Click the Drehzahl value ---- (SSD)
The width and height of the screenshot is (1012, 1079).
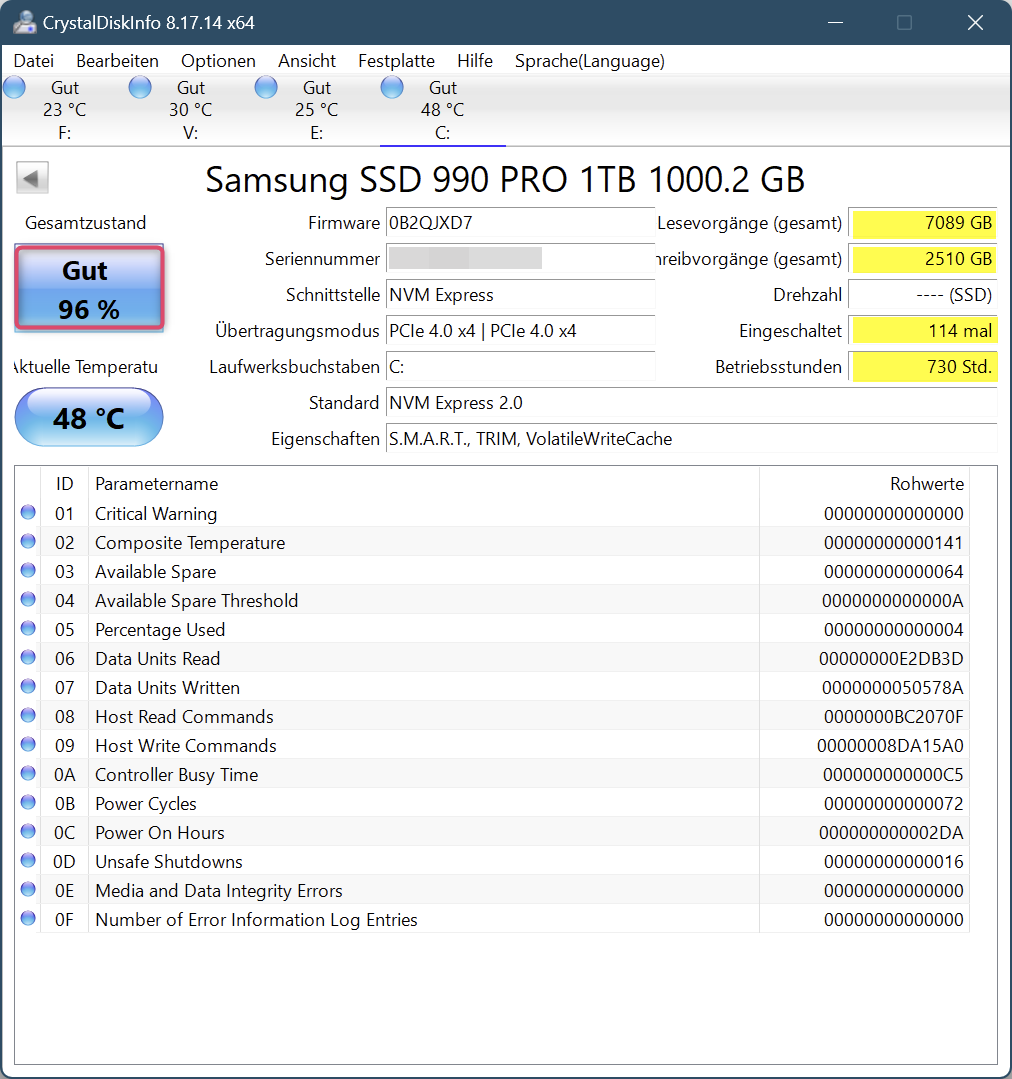coord(923,295)
